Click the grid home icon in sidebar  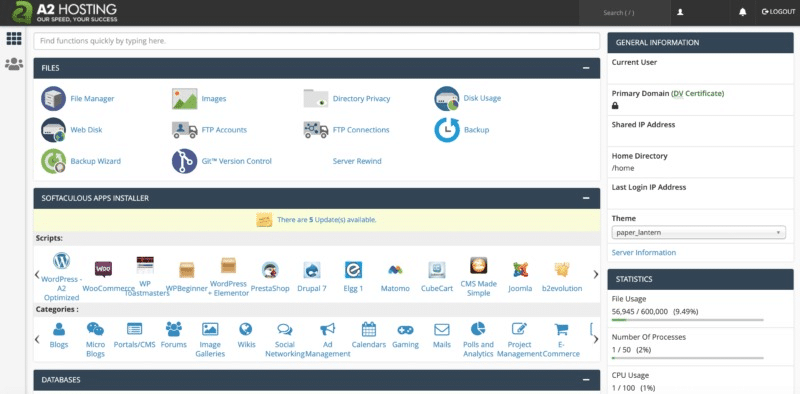pyautogui.click(x=14, y=38)
